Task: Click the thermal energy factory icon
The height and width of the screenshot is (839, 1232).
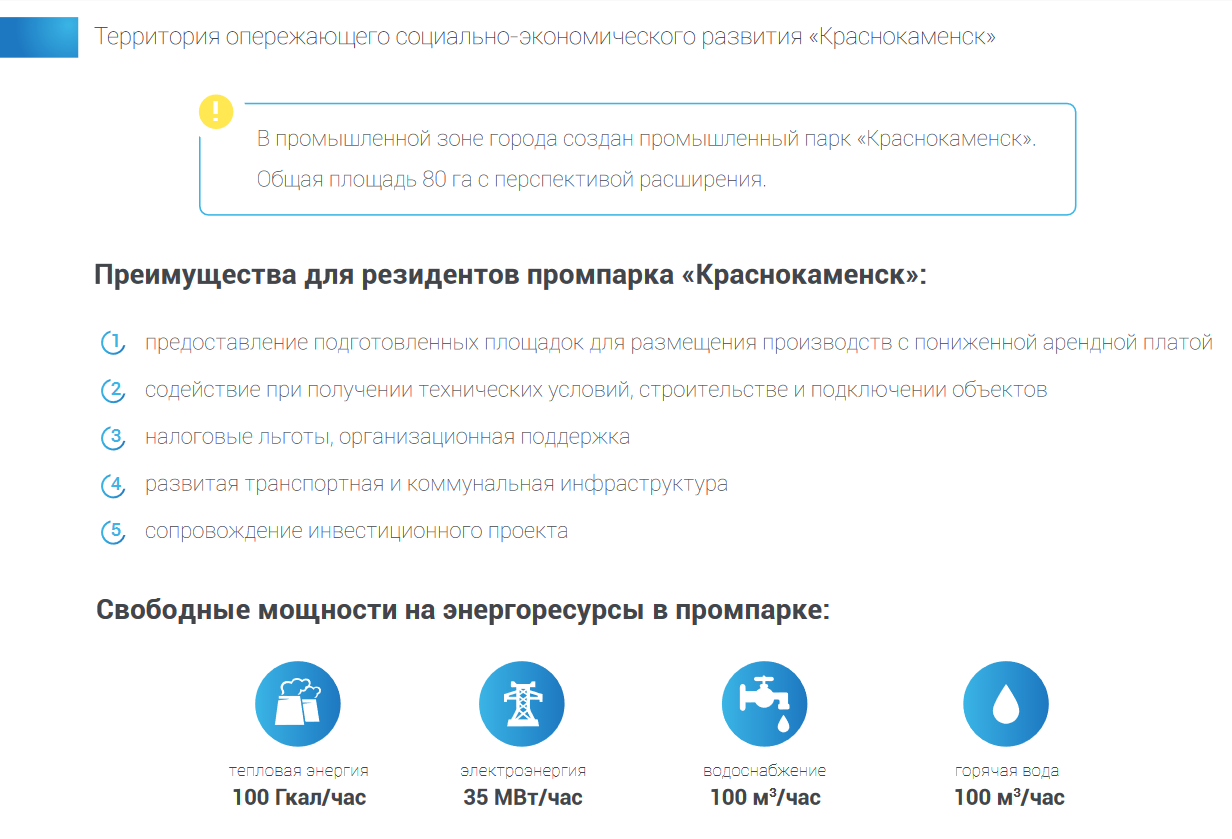Action: (298, 704)
